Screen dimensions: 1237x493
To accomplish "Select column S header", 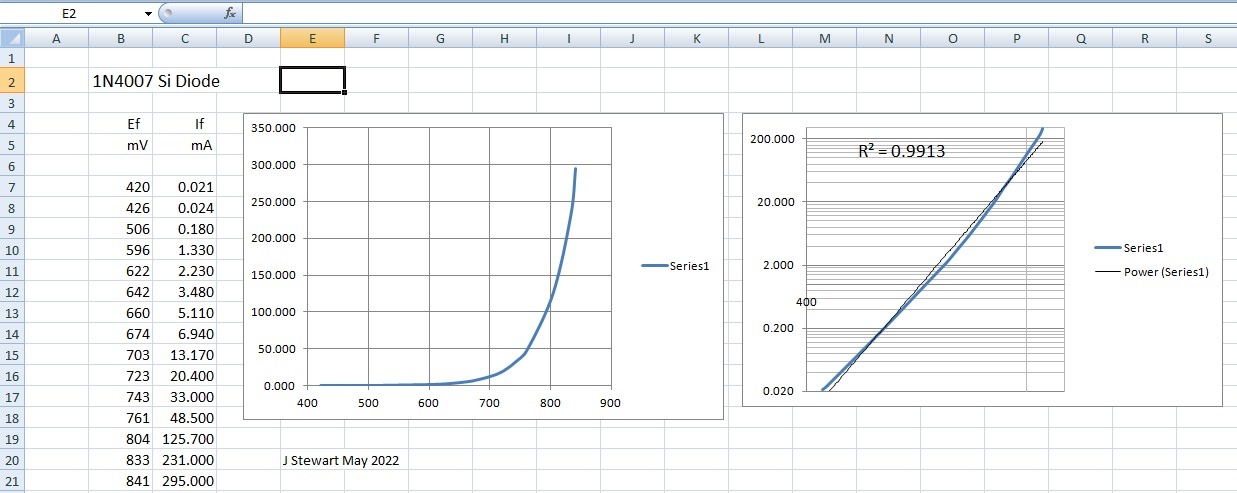I will 1208,38.
